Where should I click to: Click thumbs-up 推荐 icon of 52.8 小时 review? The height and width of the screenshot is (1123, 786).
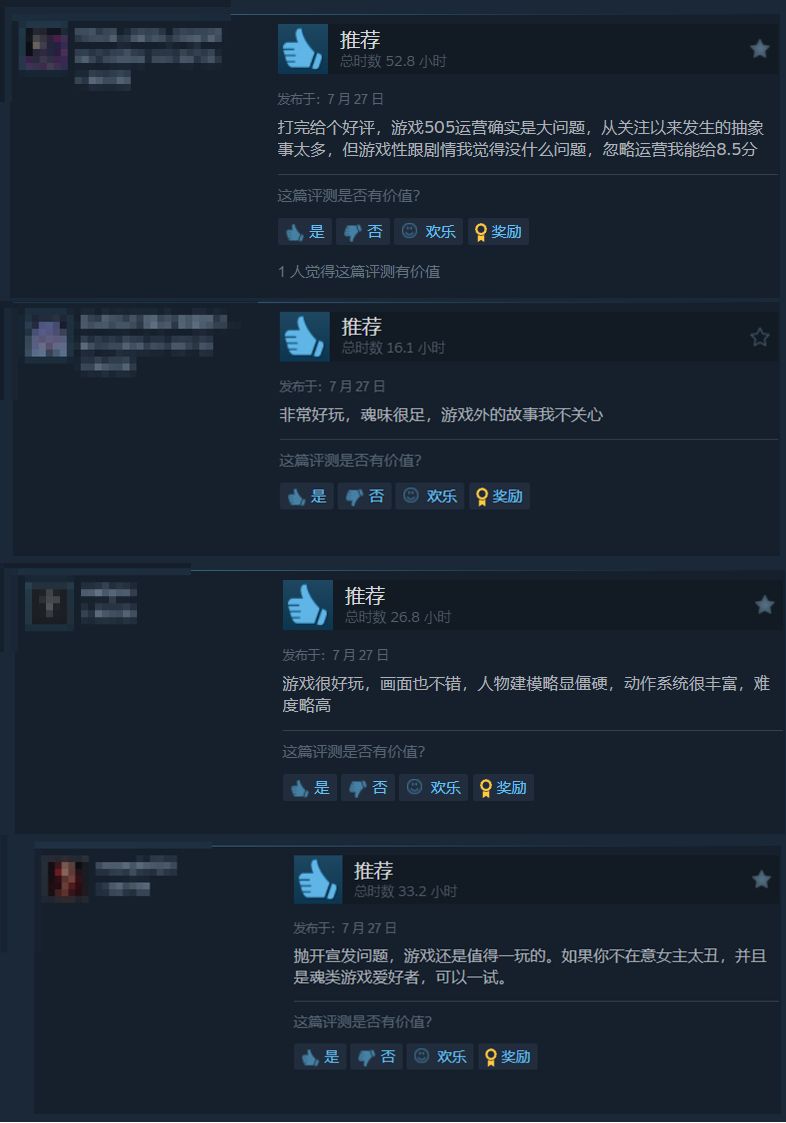click(302, 49)
